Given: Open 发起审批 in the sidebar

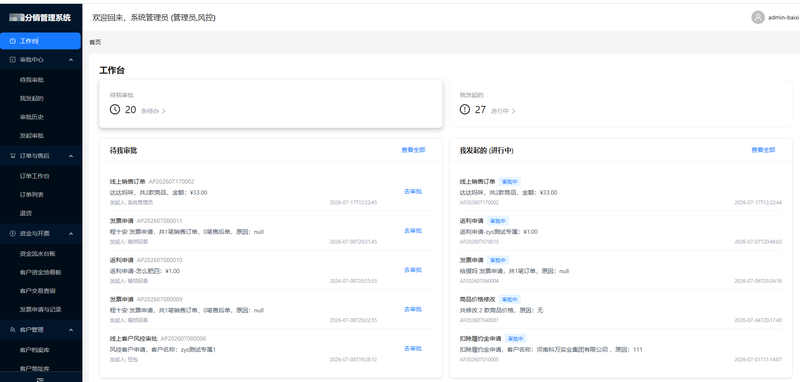Looking at the screenshot, I should pos(32,136).
